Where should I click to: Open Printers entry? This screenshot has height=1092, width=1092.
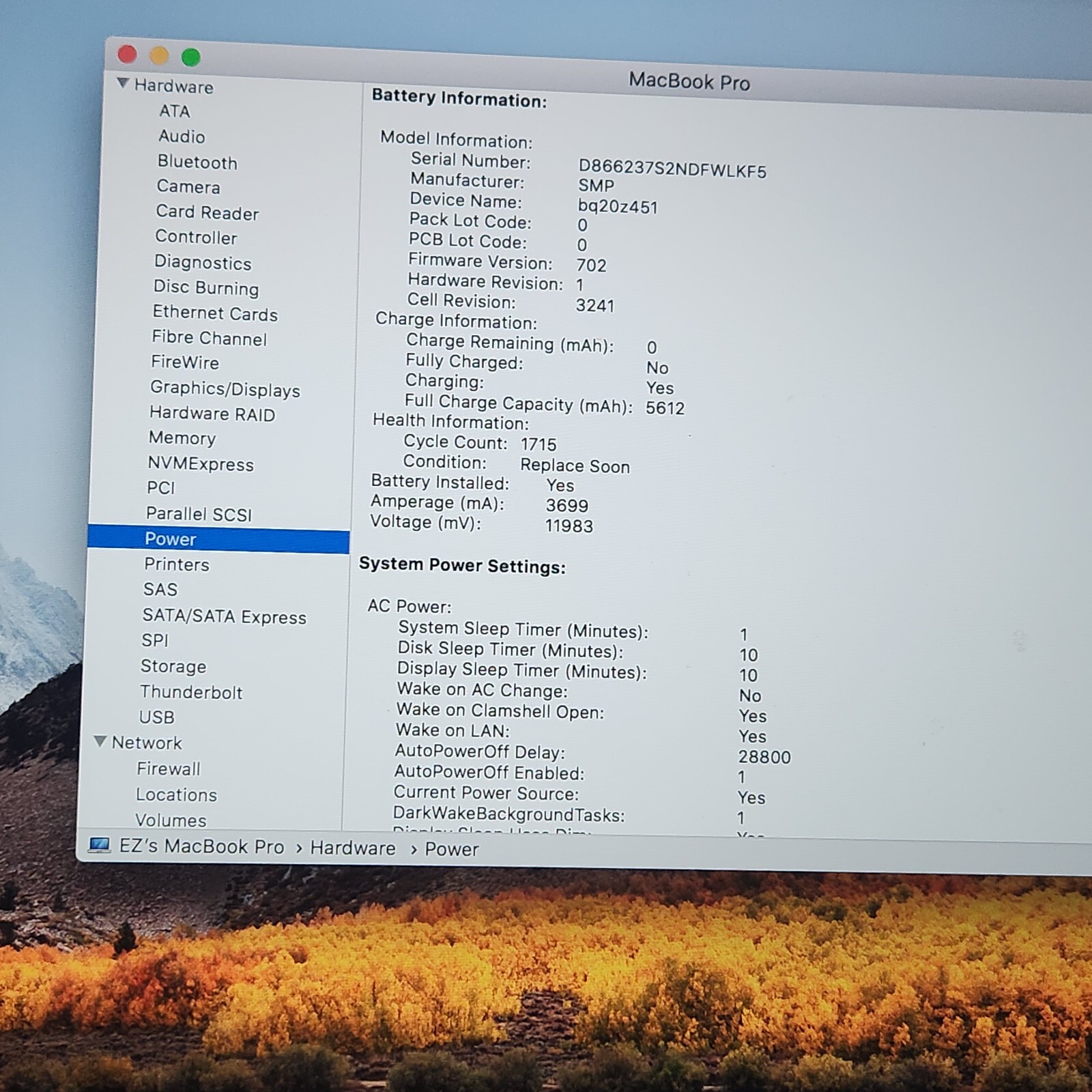click(x=177, y=564)
